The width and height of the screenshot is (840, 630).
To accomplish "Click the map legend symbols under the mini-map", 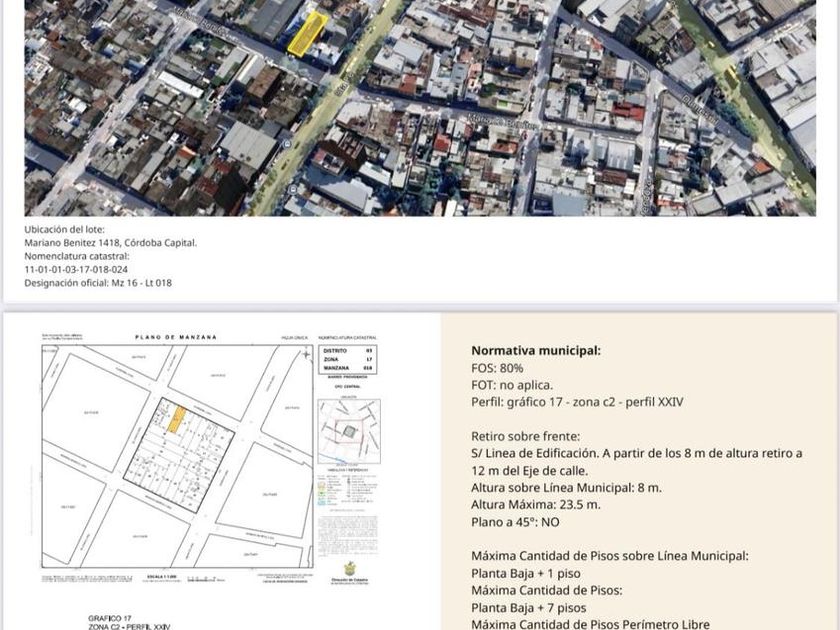I will point(348,490).
